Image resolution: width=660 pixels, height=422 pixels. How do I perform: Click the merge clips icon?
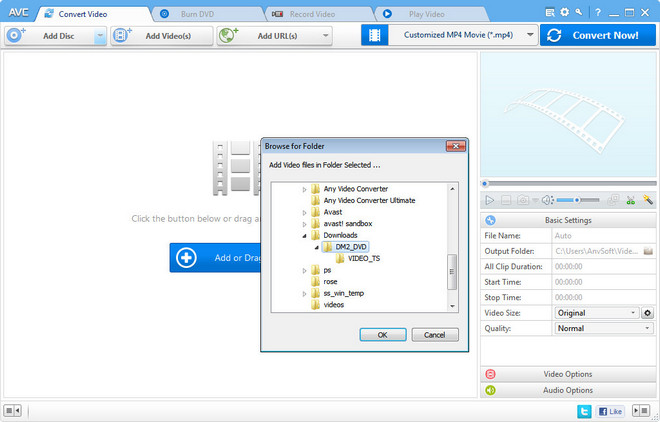click(x=613, y=200)
